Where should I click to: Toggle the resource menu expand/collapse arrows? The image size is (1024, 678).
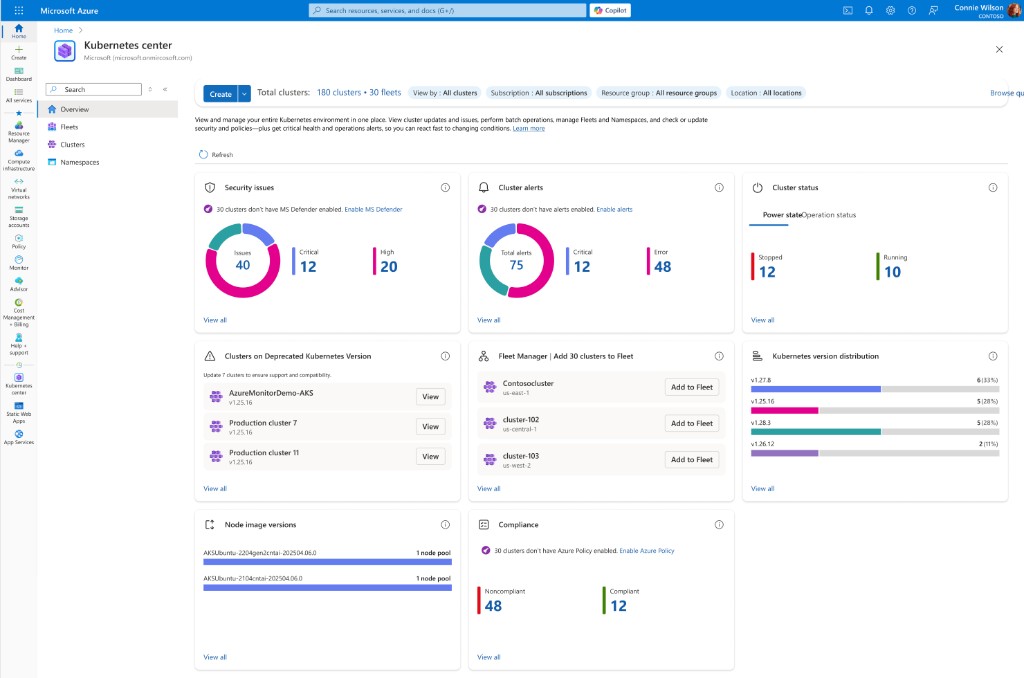click(x=150, y=89)
